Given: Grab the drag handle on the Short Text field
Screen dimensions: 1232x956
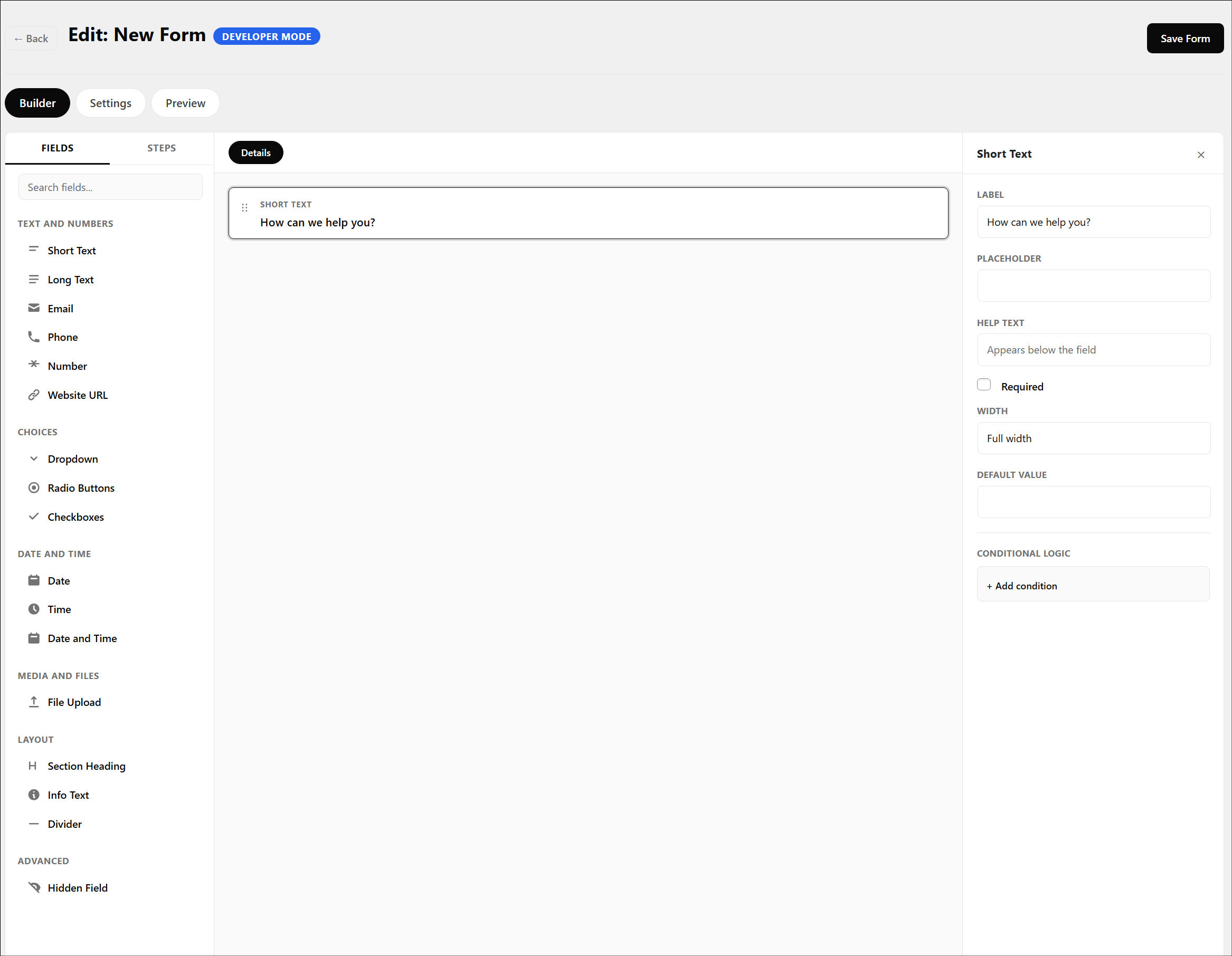Looking at the screenshot, I should tap(244, 207).
